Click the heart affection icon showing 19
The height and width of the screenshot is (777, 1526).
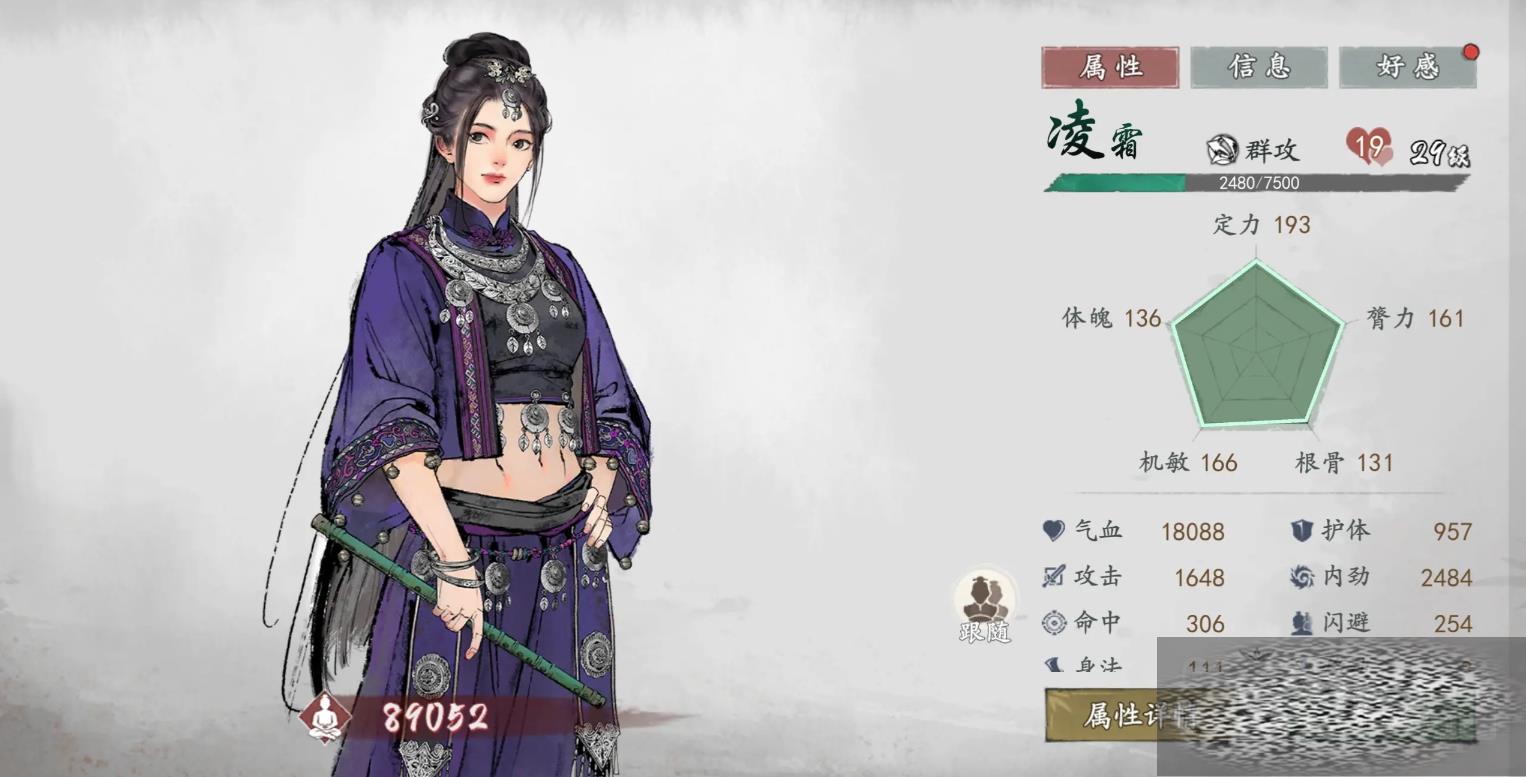1369,148
